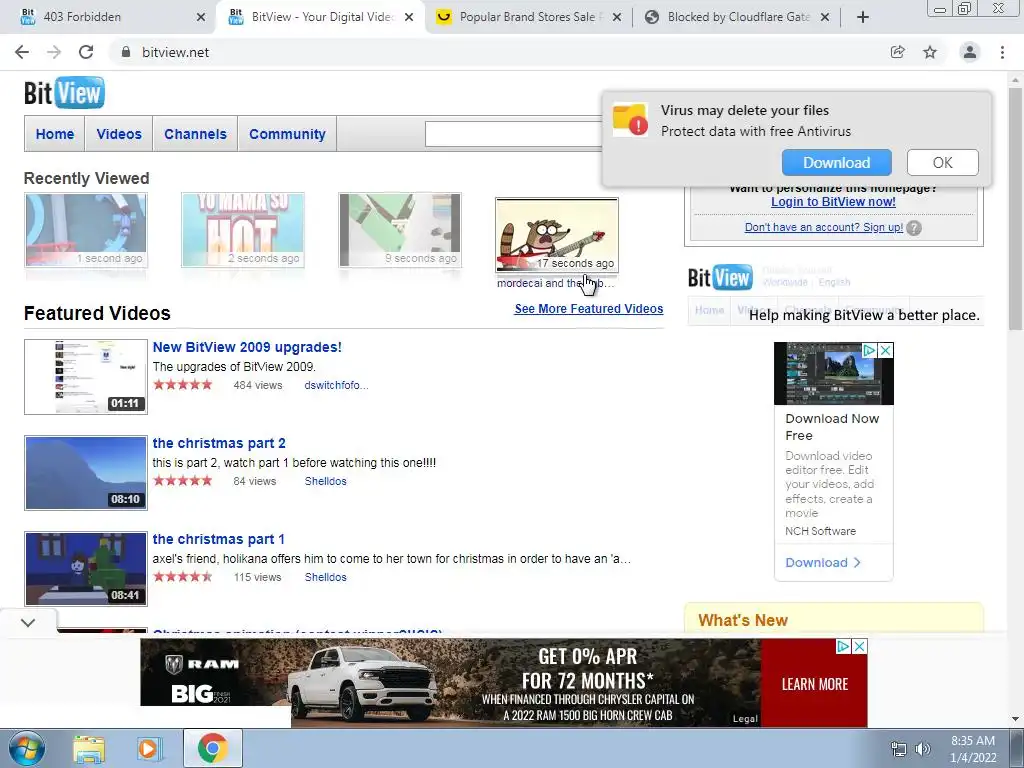This screenshot has width=1024, height=768.
Task: Switch to Blocked by Cloudflare Gateway tab
Action: [x=737, y=17]
